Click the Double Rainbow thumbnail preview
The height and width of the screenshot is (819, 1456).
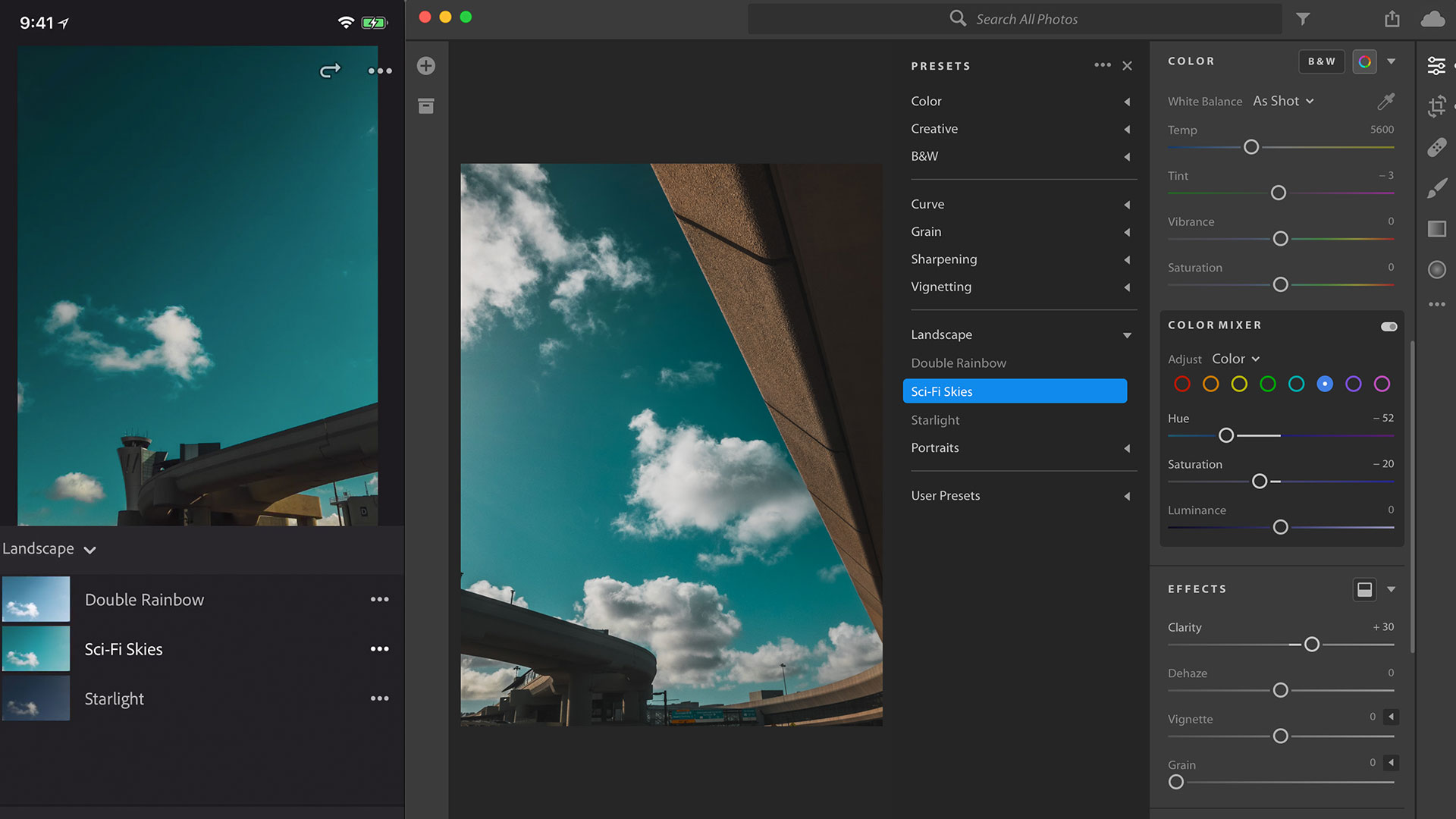pos(36,599)
